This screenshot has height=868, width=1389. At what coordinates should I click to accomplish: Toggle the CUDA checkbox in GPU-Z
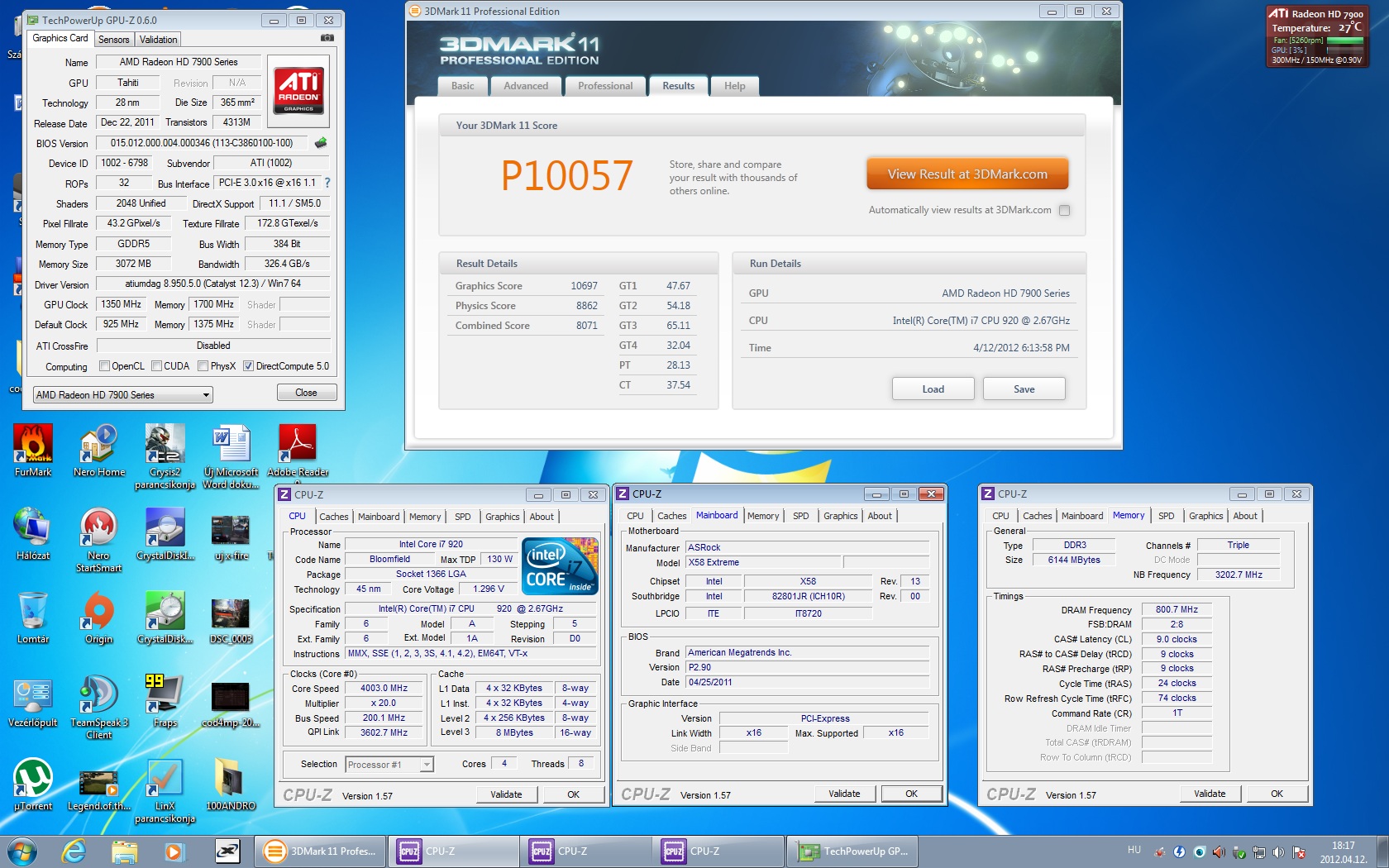(x=156, y=366)
